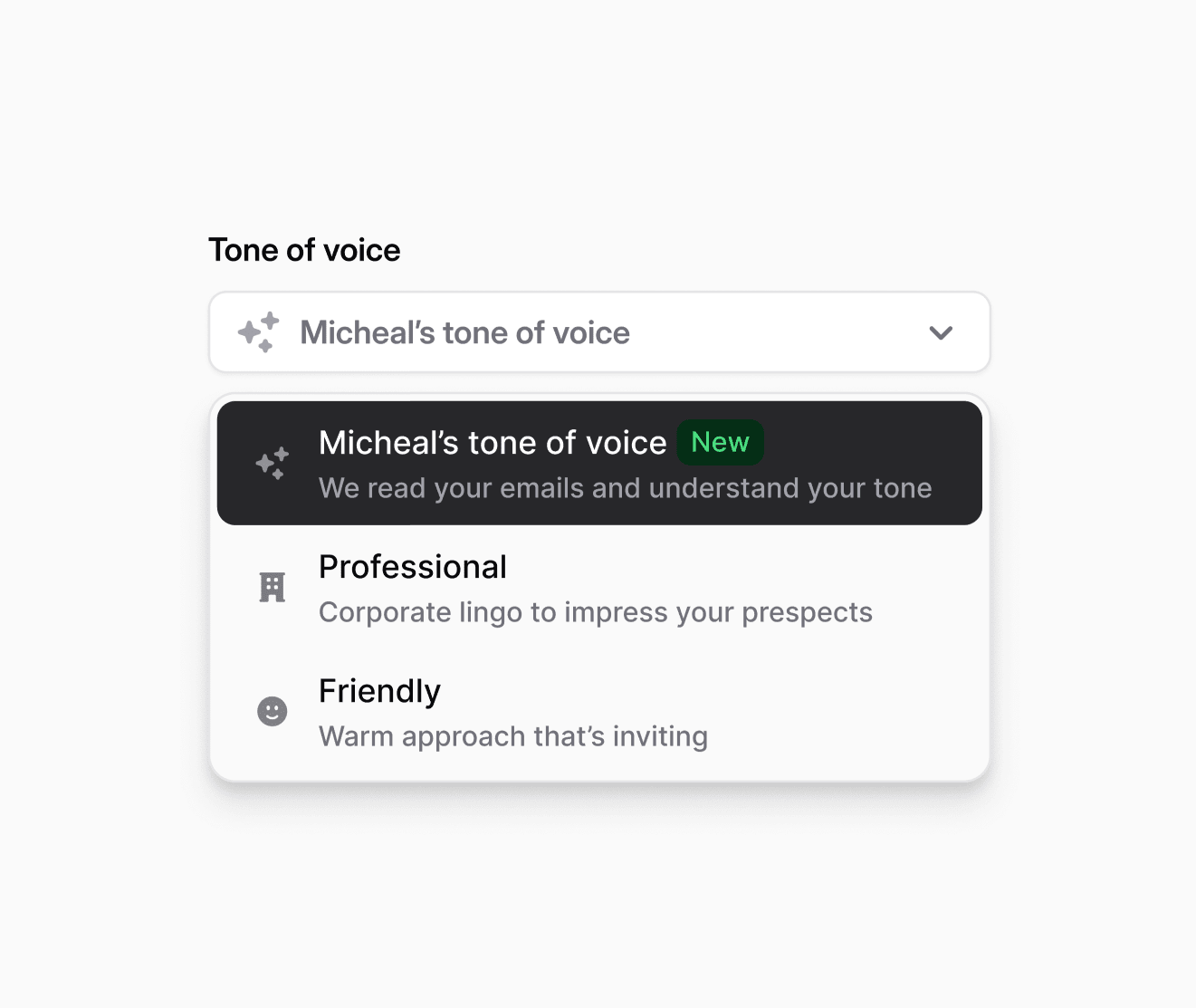Click "Warm approach that's inviting" description
Image resolution: width=1196 pixels, height=1008 pixels.
[512, 736]
